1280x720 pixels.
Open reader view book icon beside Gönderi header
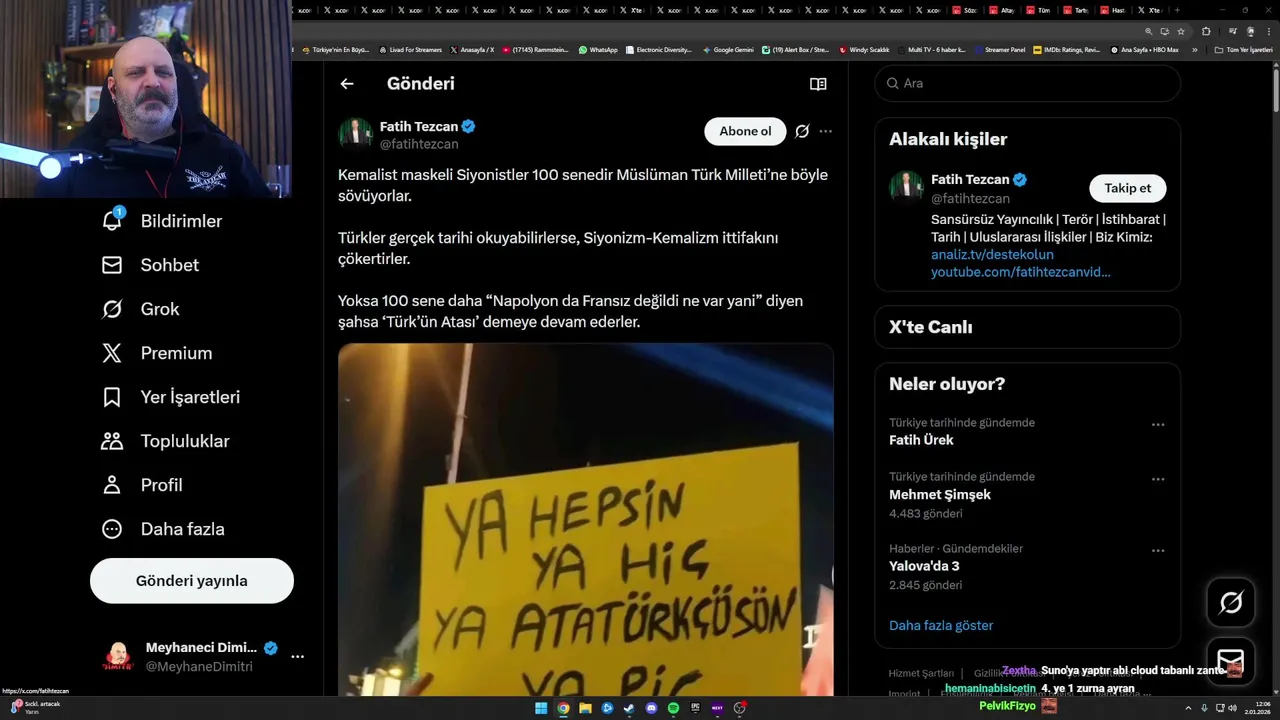click(x=818, y=84)
